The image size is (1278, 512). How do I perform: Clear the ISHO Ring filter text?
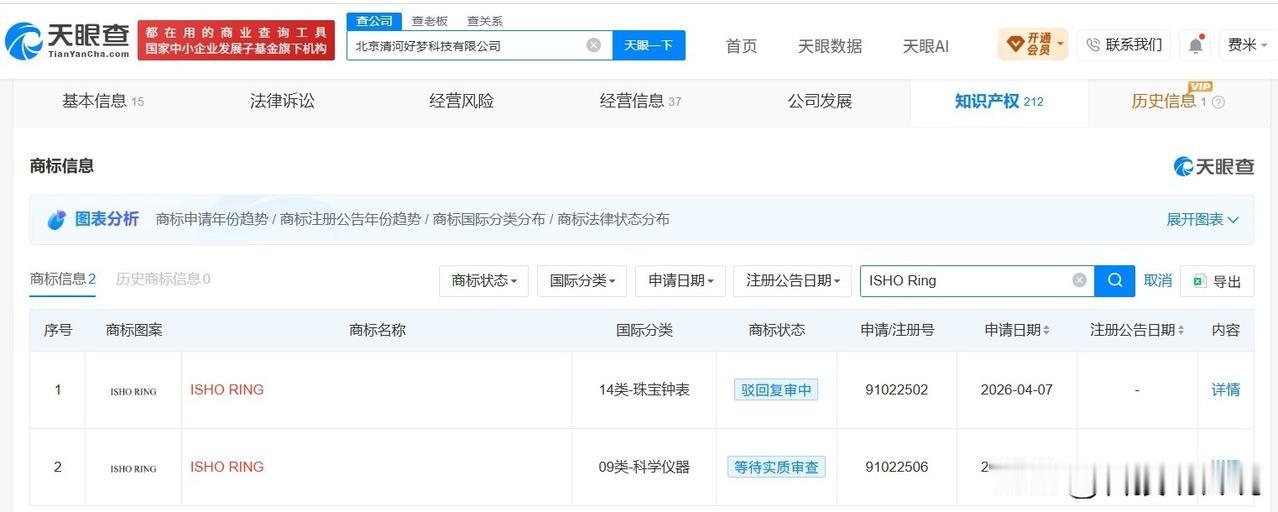click(x=1079, y=281)
